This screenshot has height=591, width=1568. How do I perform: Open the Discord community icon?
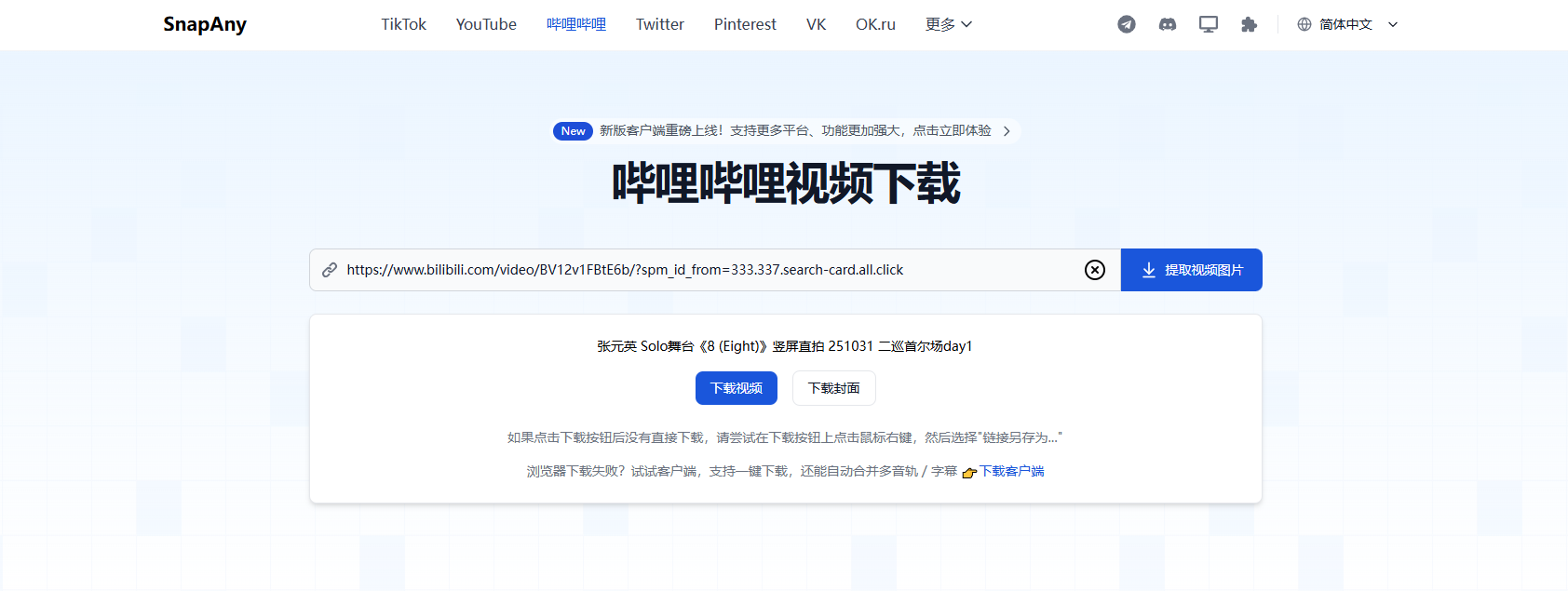[x=1168, y=24]
